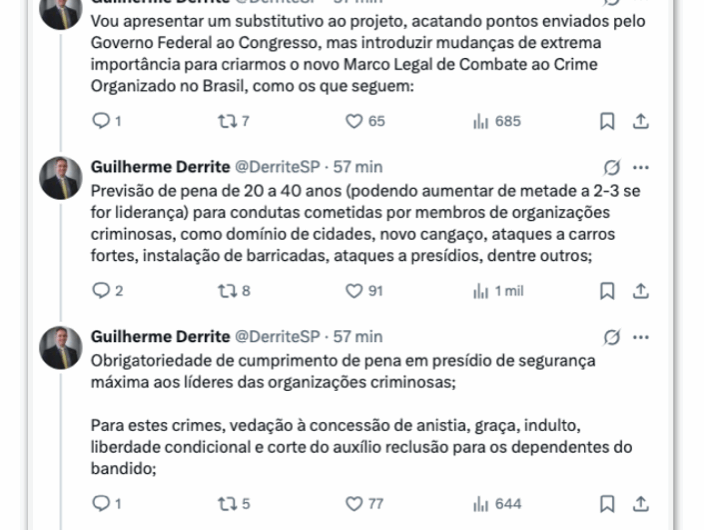Reply to the 20 a 40 anos tweet
Screen dimensions: 704x530
[x=100, y=291]
